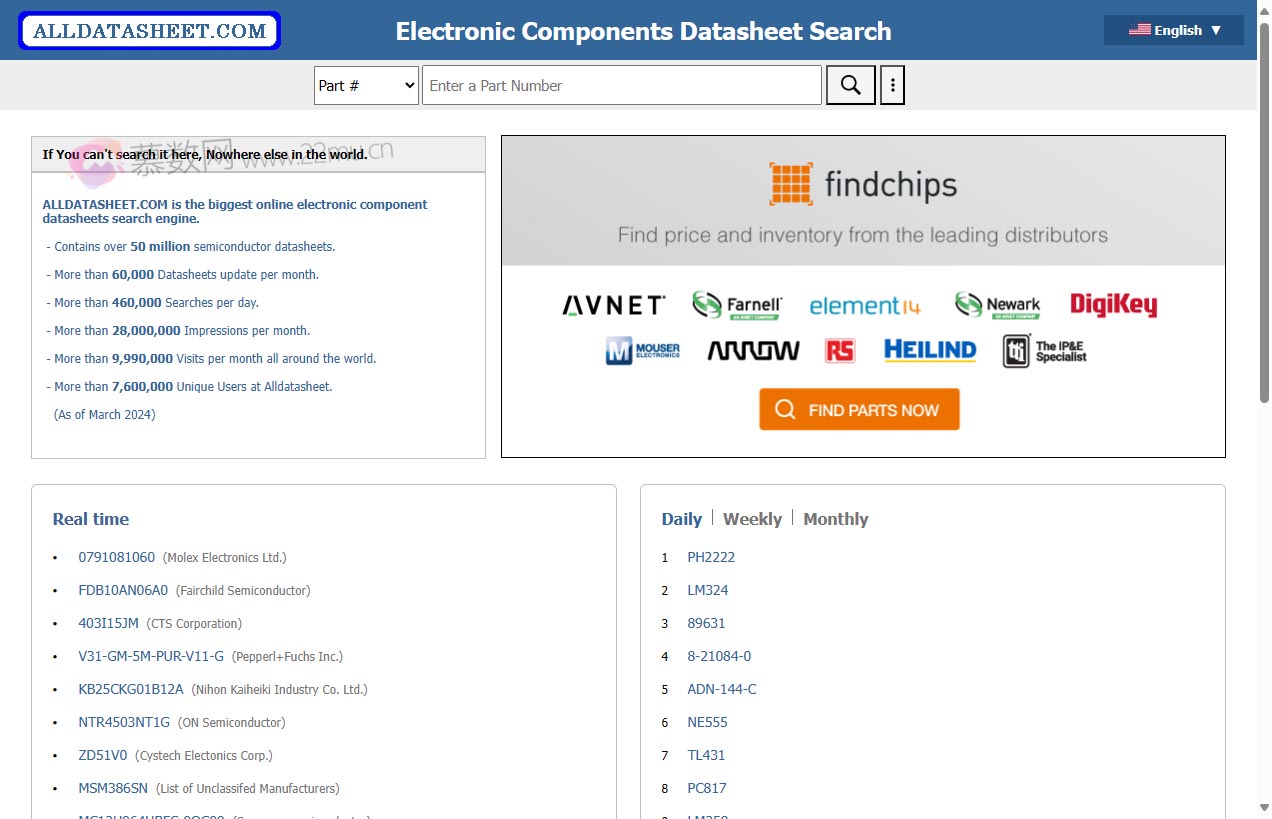Click the scrollbar down arrow
The height and width of the screenshot is (819, 1272).
pos(1263,810)
